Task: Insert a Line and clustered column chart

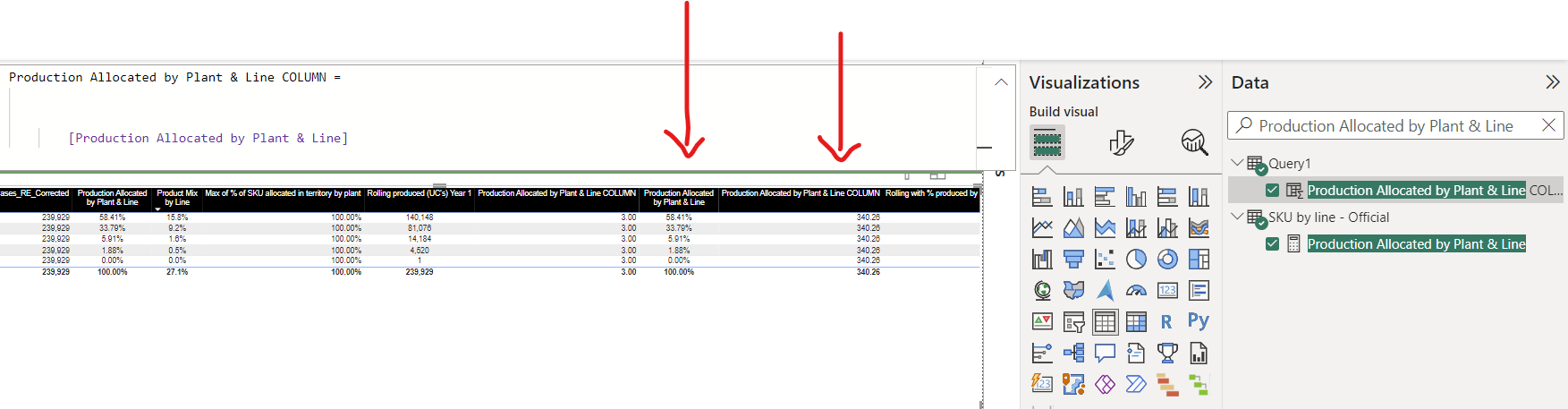Action: coord(1167,227)
